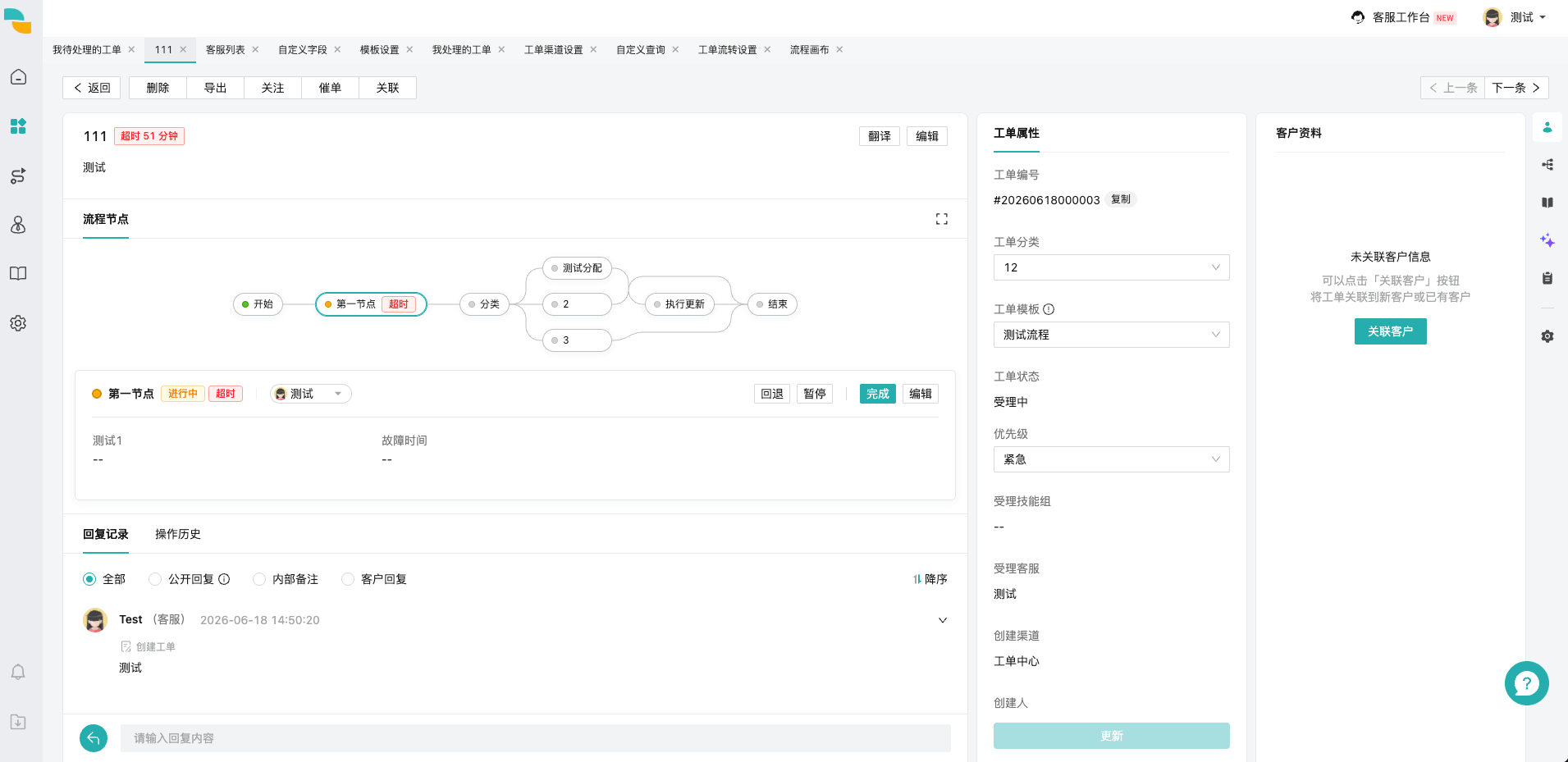Click the 删除 button
Image resolution: width=1568 pixels, height=762 pixels.
(158, 88)
